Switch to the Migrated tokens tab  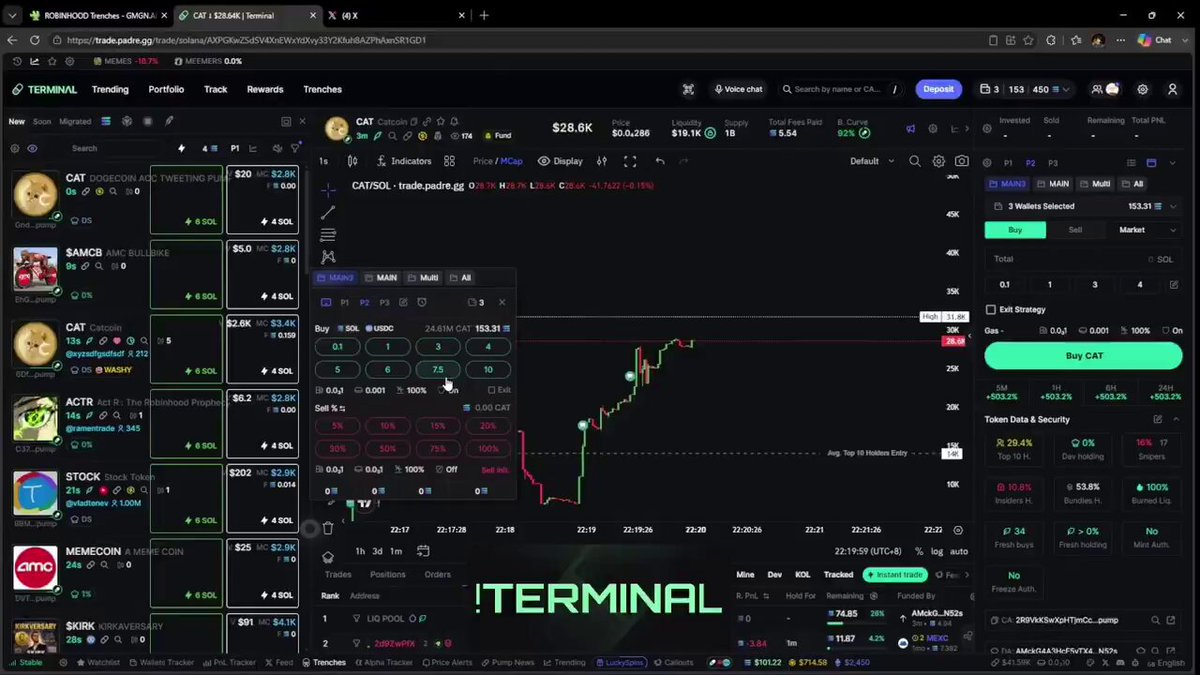pos(75,121)
